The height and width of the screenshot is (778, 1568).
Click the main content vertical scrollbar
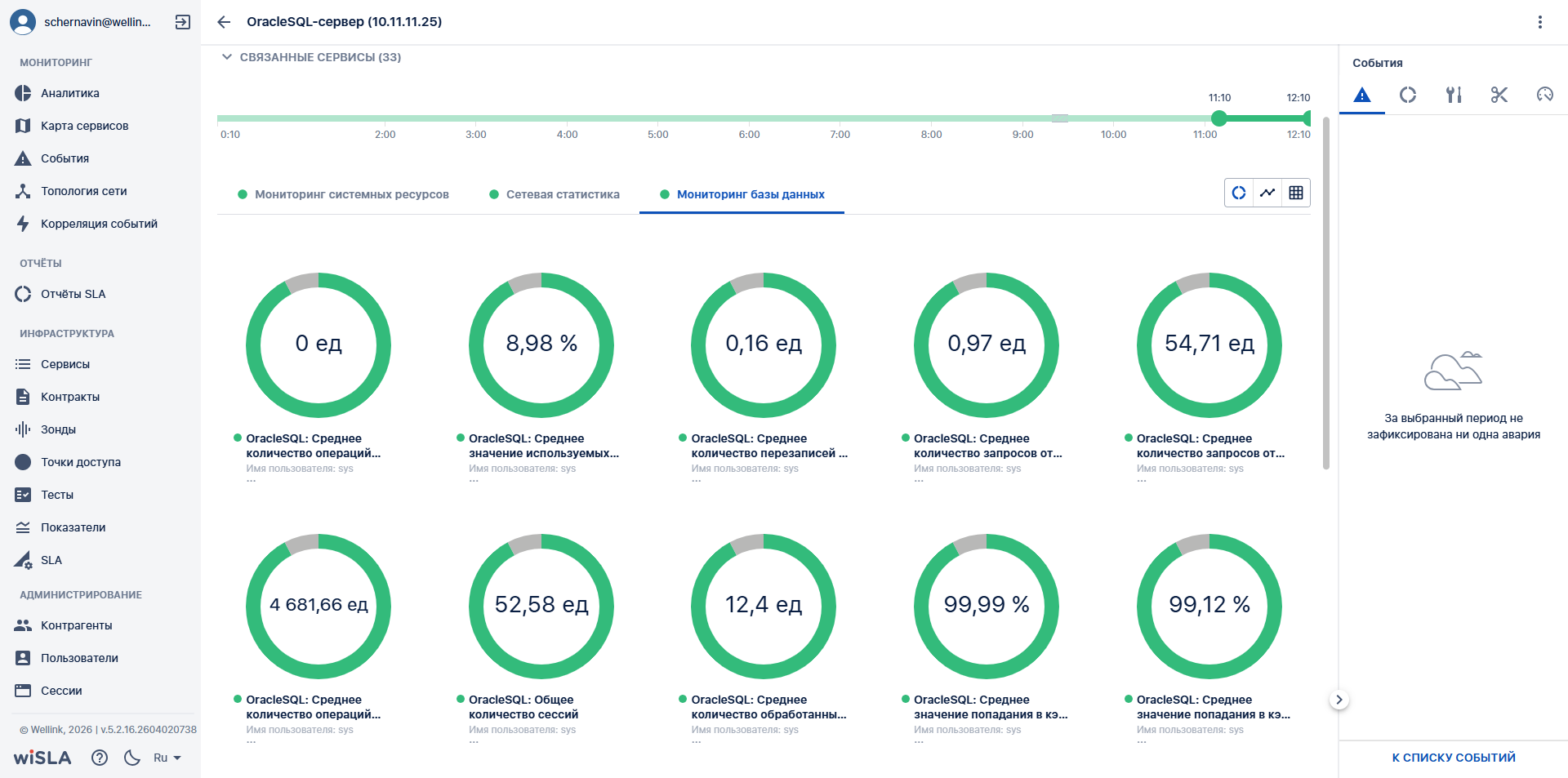click(x=1326, y=294)
